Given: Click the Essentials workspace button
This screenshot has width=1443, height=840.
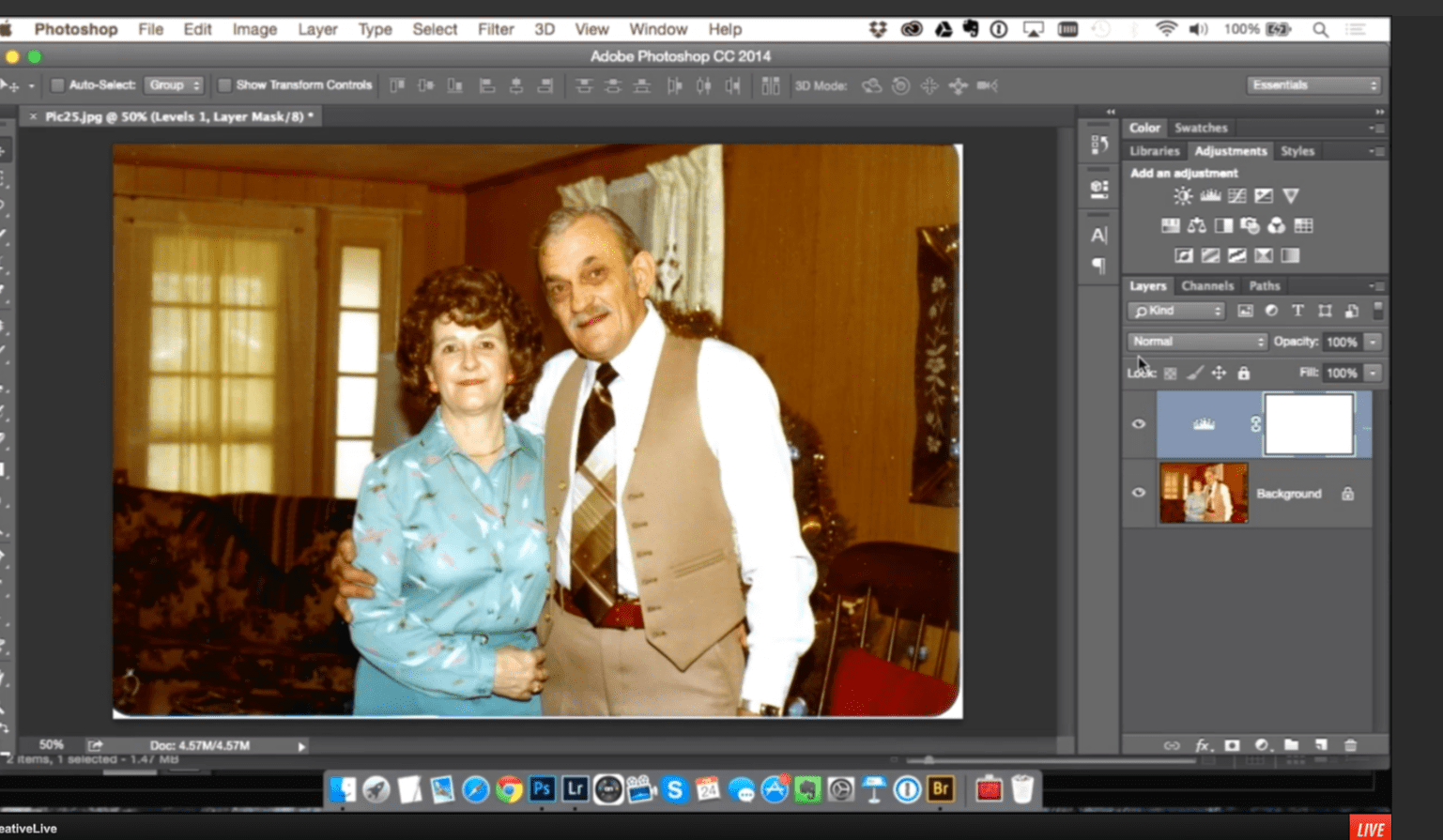Looking at the screenshot, I should [1312, 84].
